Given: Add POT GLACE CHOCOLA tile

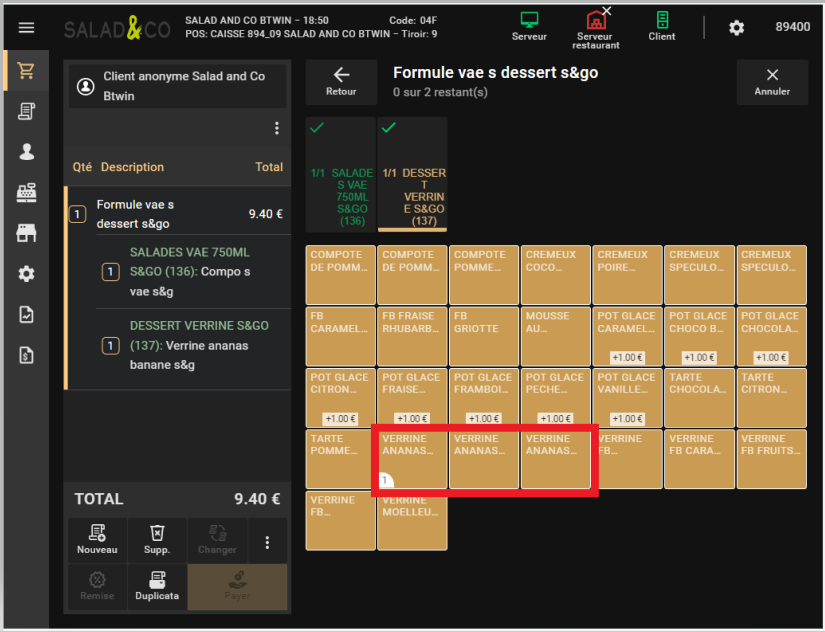Looking at the screenshot, I should pos(771,336).
